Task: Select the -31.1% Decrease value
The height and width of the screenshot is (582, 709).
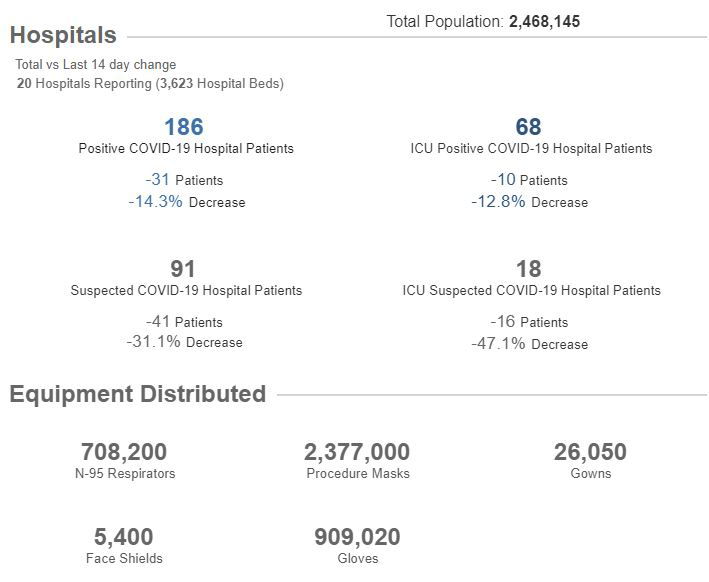Action: [x=184, y=342]
